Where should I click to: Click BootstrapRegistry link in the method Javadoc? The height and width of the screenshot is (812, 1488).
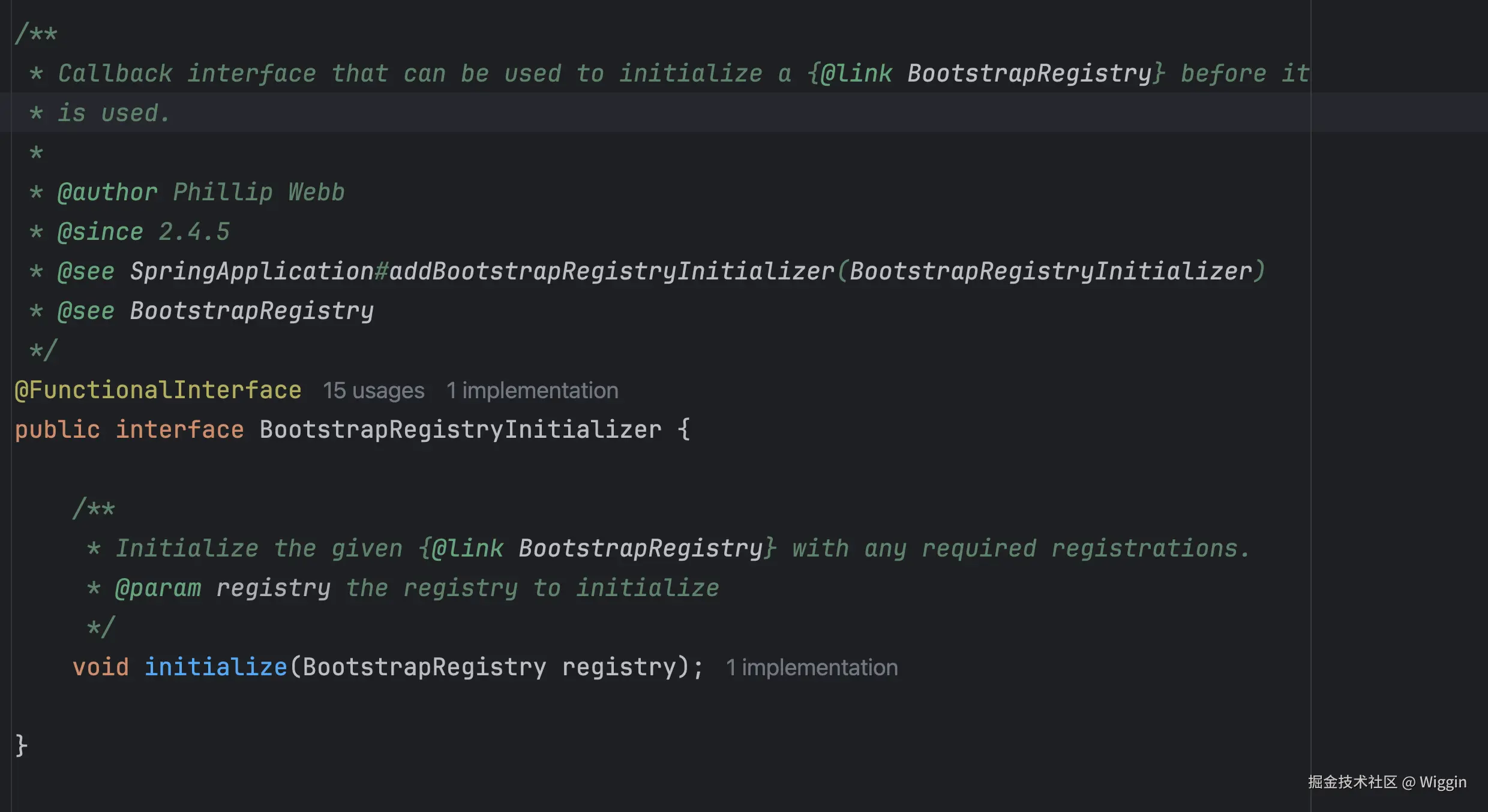pyautogui.click(x=640, y=549)
